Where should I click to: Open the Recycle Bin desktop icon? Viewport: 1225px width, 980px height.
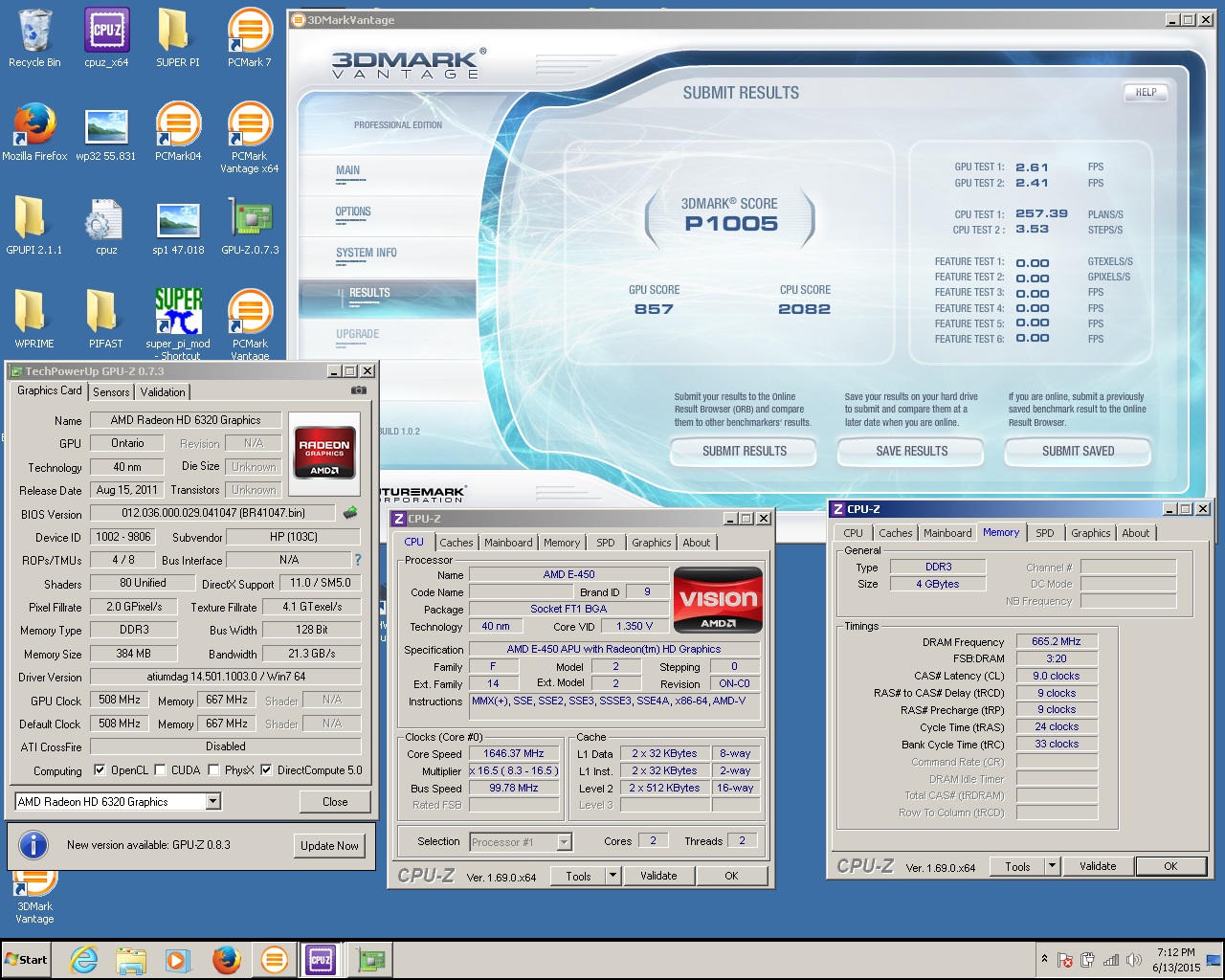(34, 38)
